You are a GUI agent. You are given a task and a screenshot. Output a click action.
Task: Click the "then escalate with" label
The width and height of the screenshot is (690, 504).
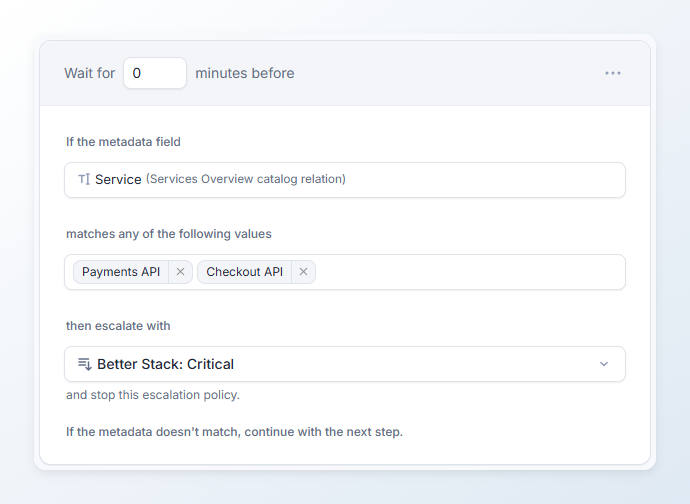118,326
